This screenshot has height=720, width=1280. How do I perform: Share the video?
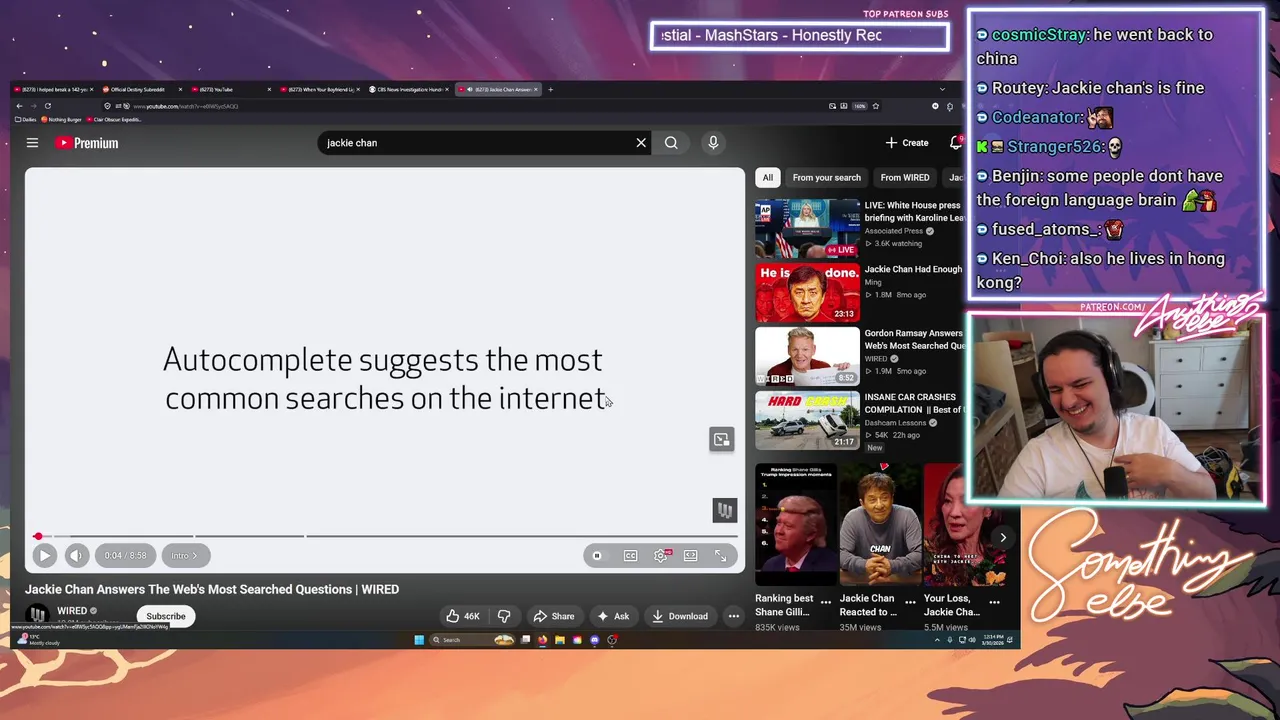click(553, 616)
